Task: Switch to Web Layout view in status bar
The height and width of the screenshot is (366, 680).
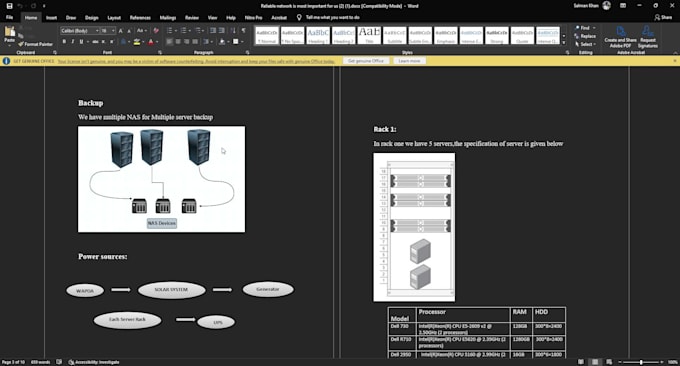Action: coord(609,362)
